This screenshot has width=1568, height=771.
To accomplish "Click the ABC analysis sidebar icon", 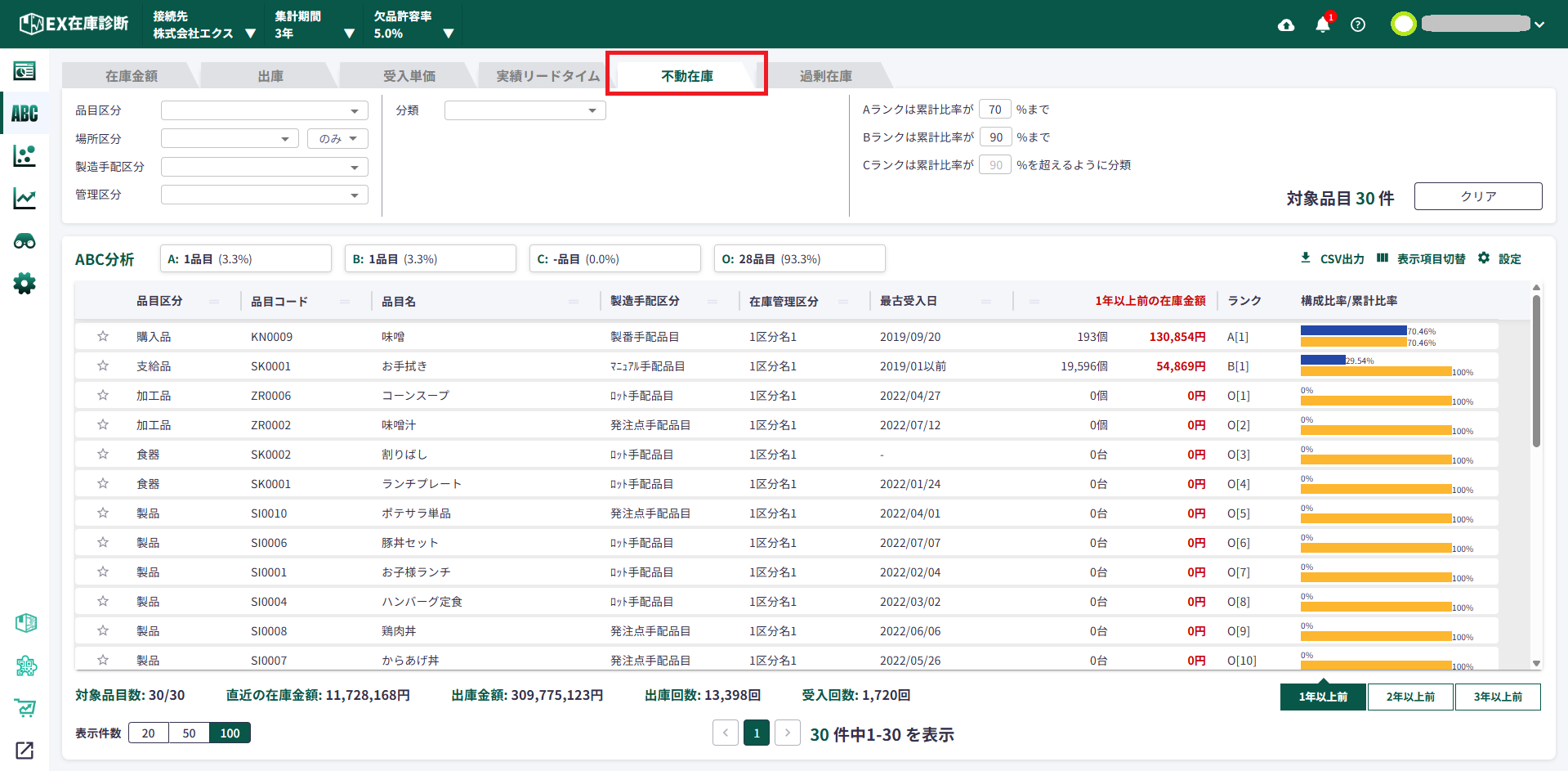I will (25, 114).
